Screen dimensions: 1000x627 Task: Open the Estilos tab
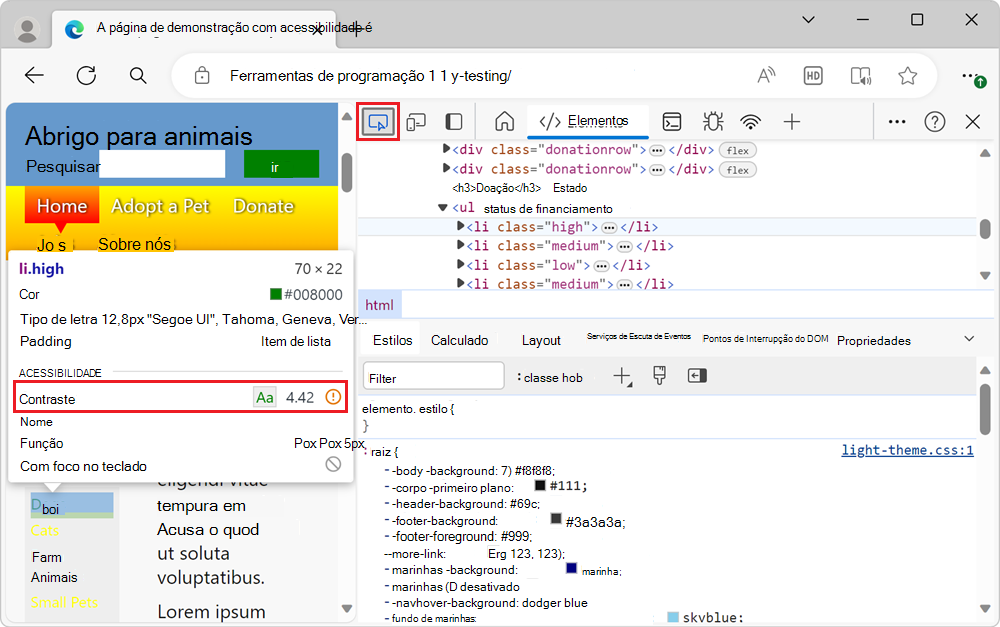(x=393, y=341)
